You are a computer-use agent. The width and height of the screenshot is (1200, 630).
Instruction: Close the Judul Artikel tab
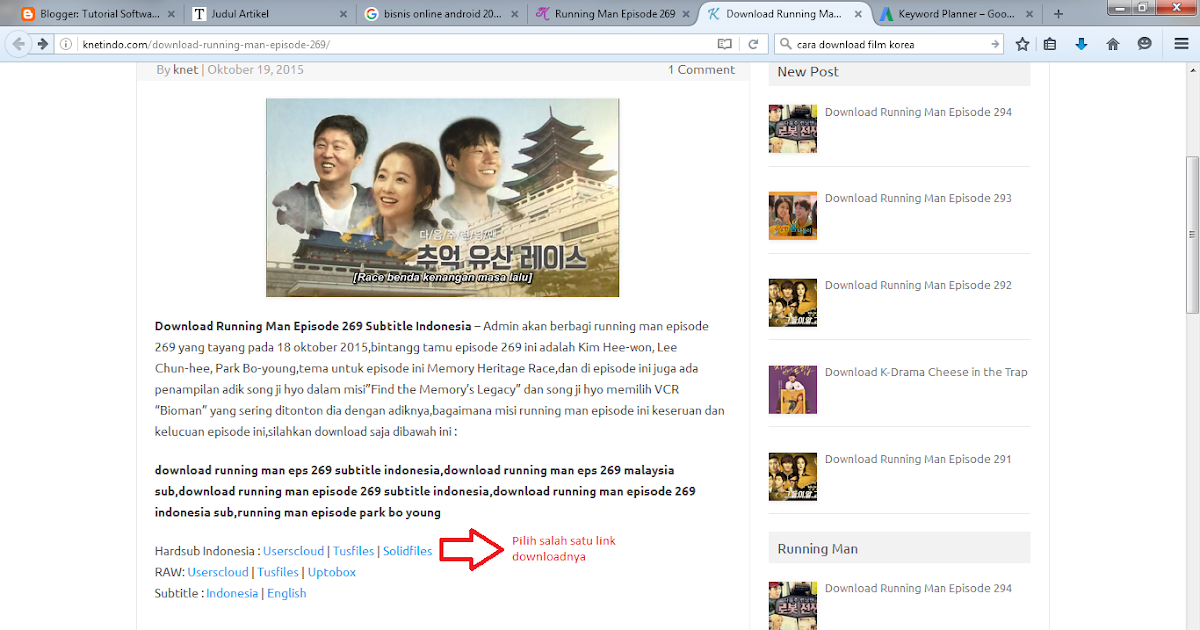[344, 14]
